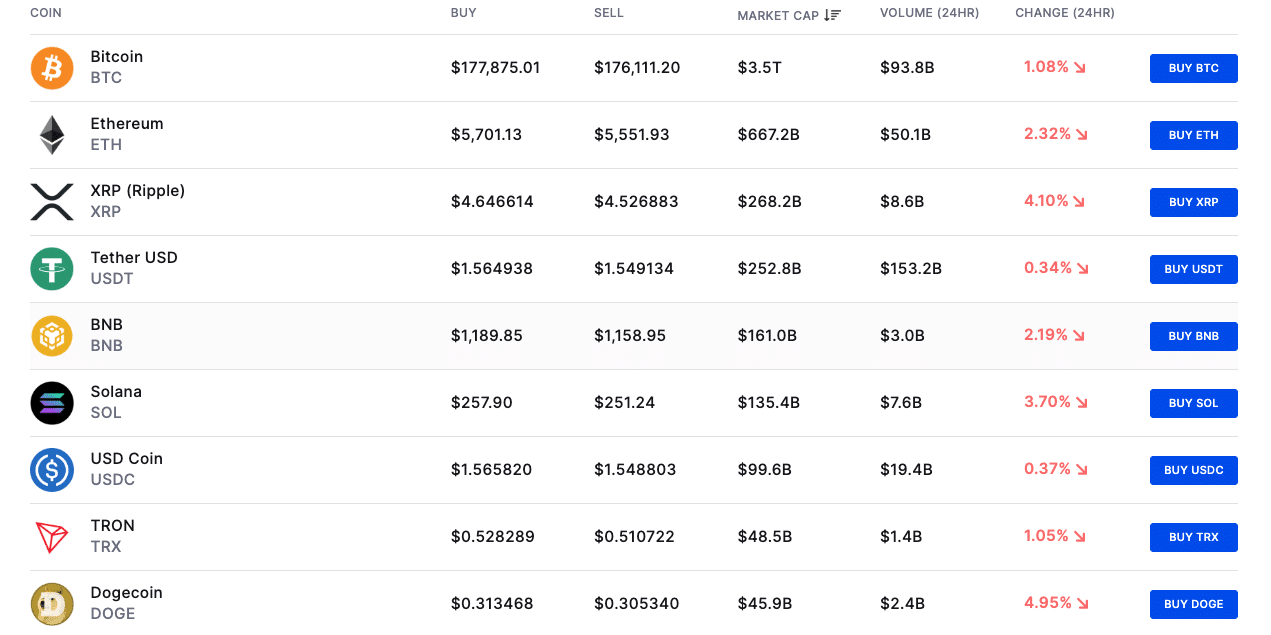Sort table by Volume (24HR) header

tap(929, 13)
